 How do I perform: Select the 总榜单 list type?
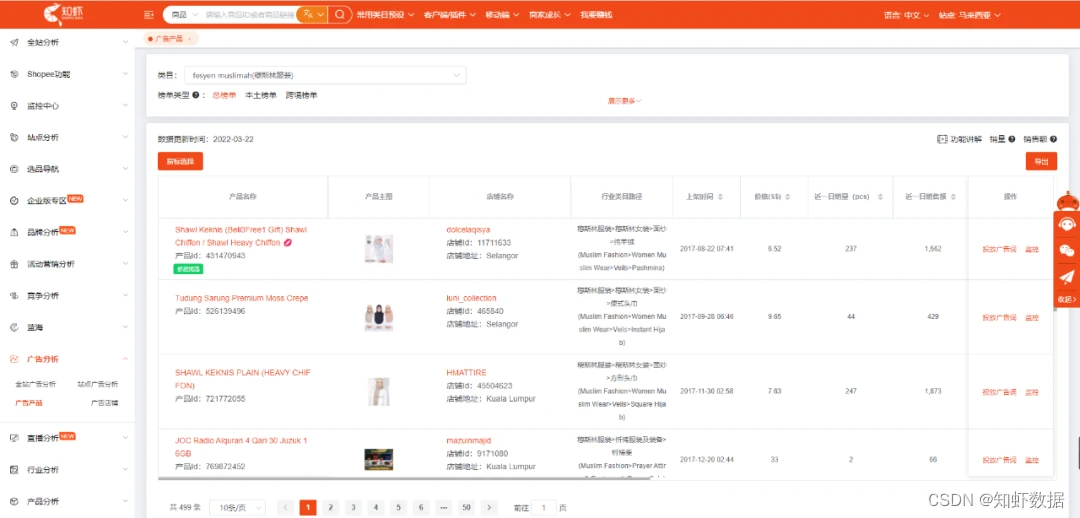(224, 96)
